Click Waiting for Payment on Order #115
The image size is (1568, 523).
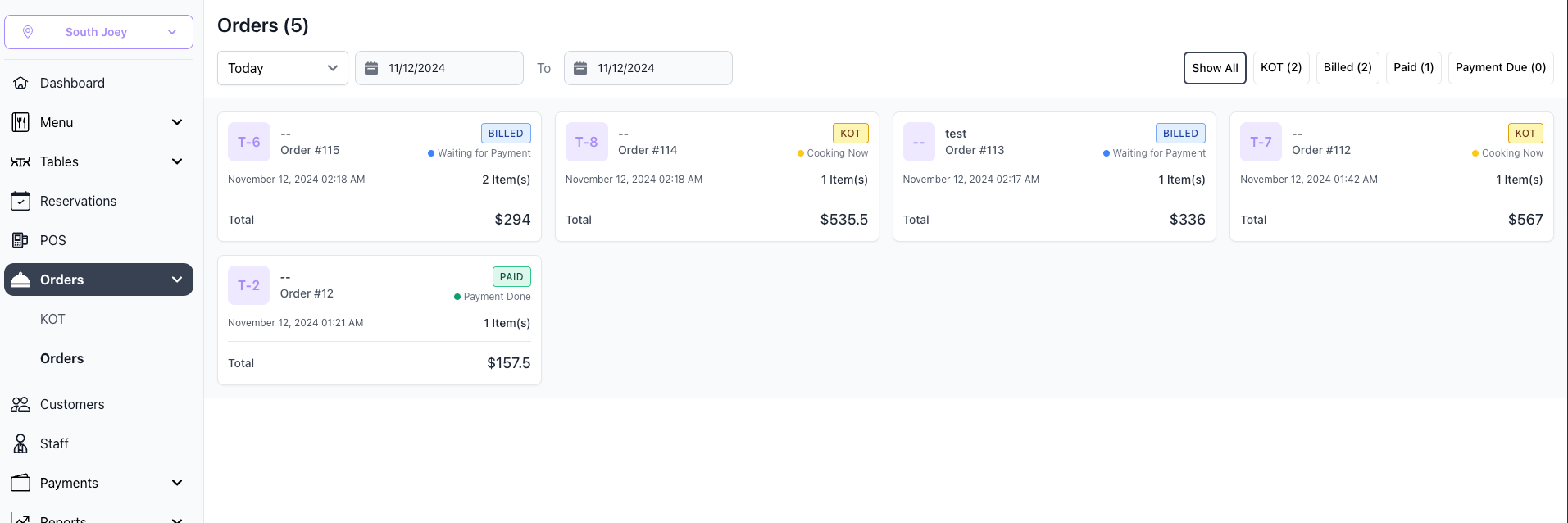click(x=479, y=153)
